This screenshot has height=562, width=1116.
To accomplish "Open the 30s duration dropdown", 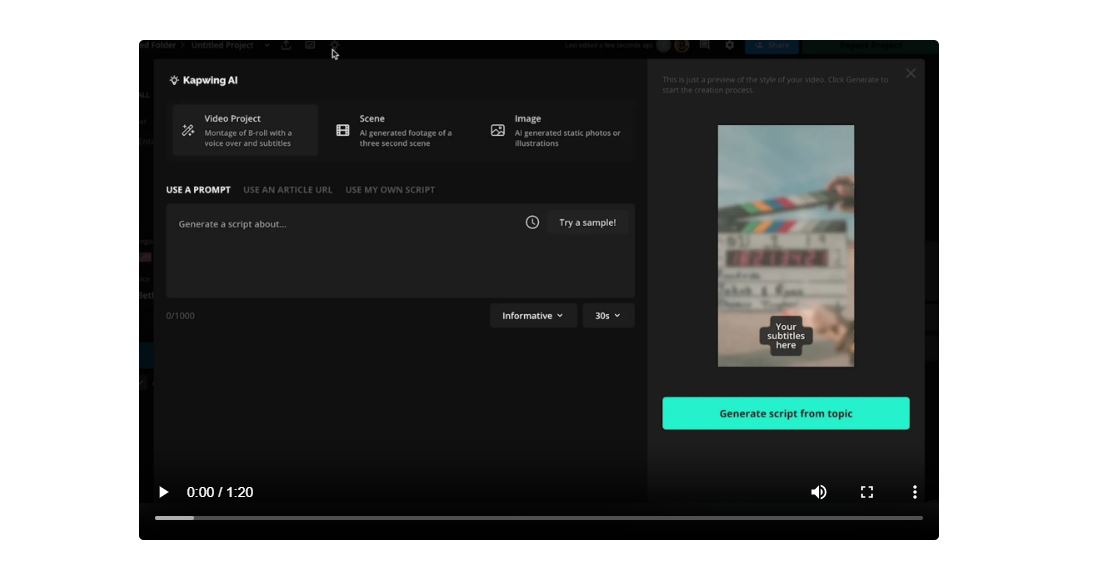I will click(608, 316).
